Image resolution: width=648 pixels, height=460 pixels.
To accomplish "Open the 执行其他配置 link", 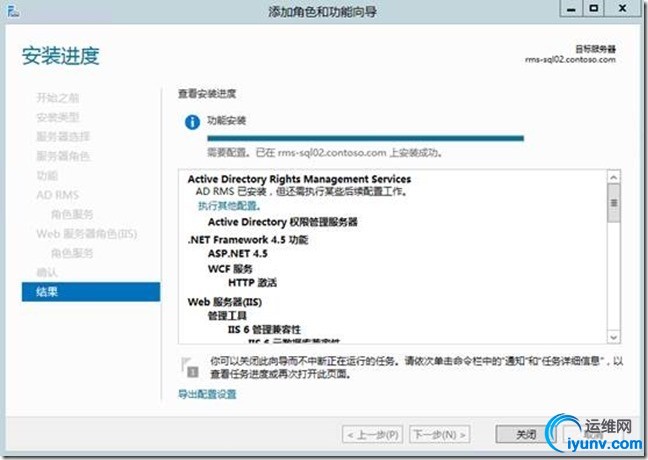I will [229, 205].
